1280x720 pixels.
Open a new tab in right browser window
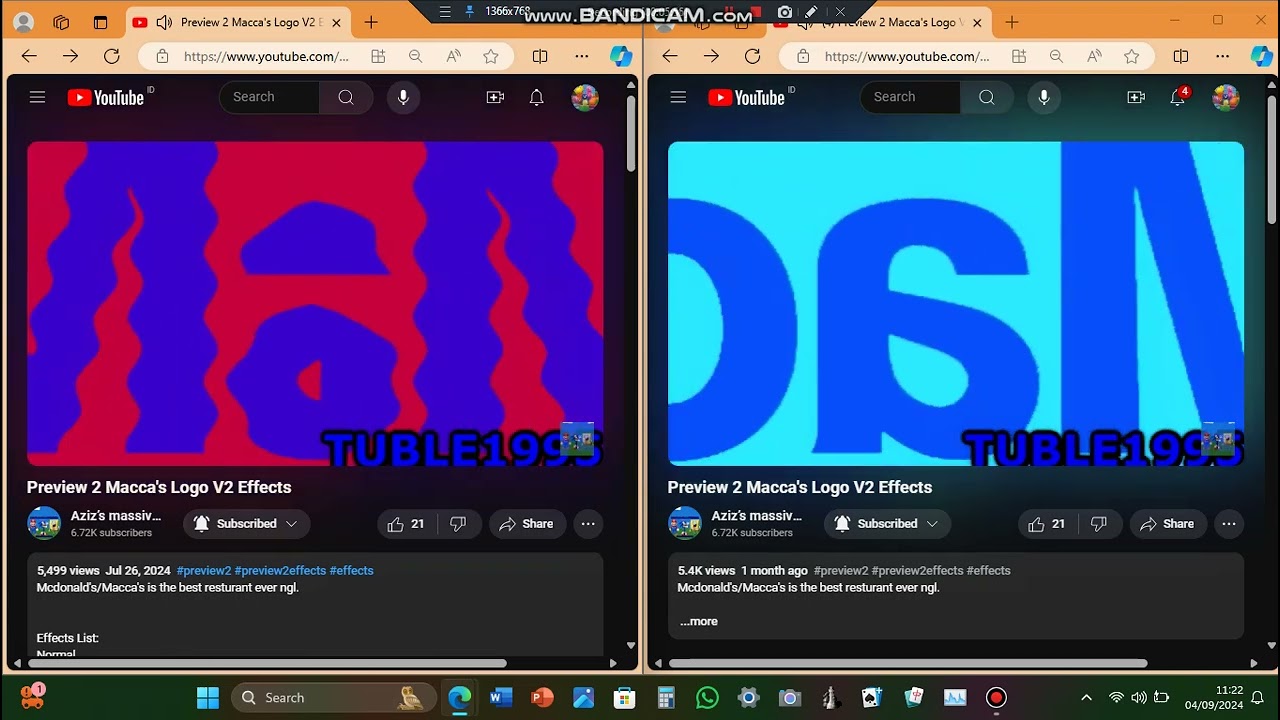[1012, 22]
